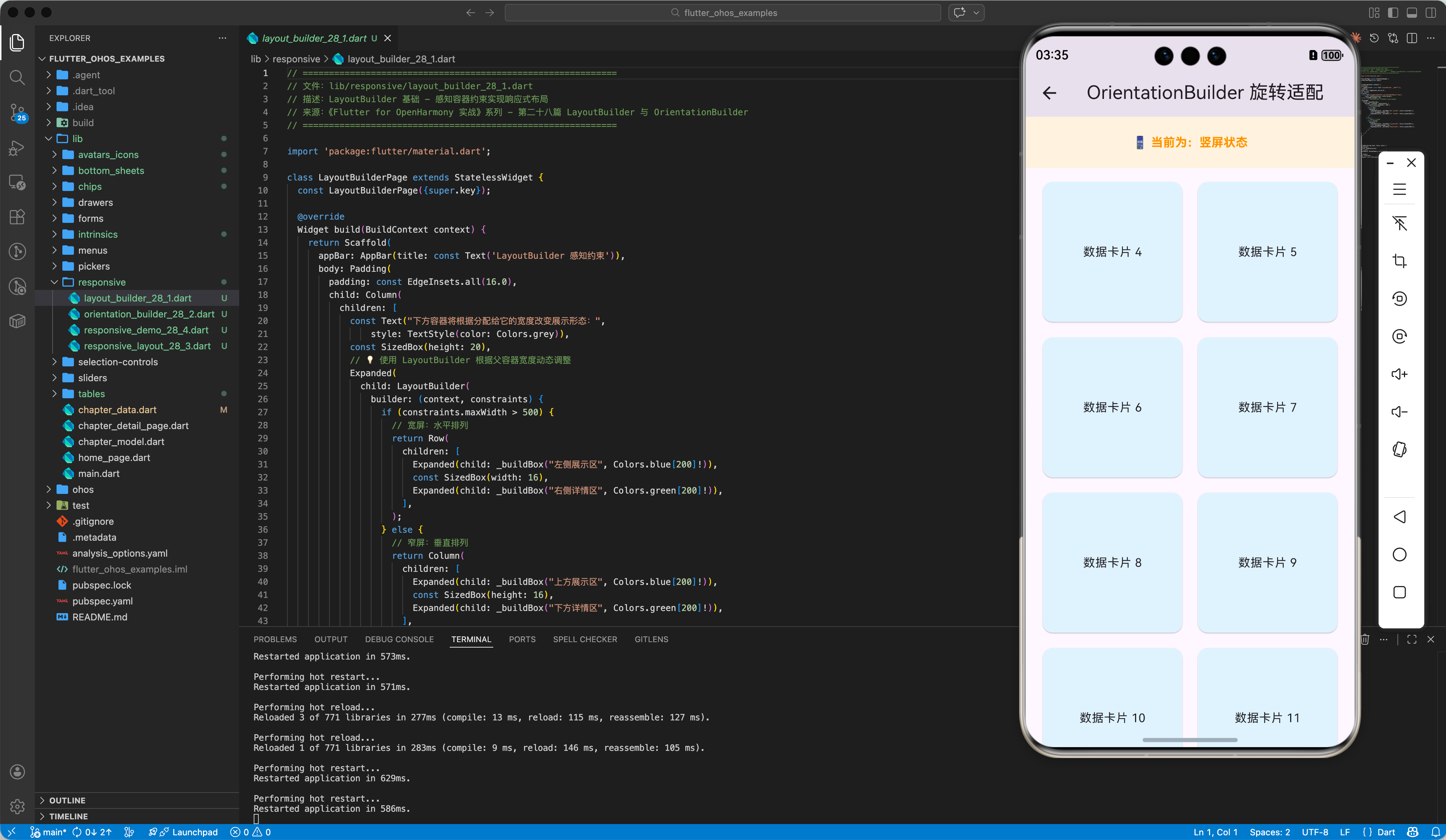1446x840 pixels.
Task: Open the Extensions view icon
Action: (x=17, y=217)
